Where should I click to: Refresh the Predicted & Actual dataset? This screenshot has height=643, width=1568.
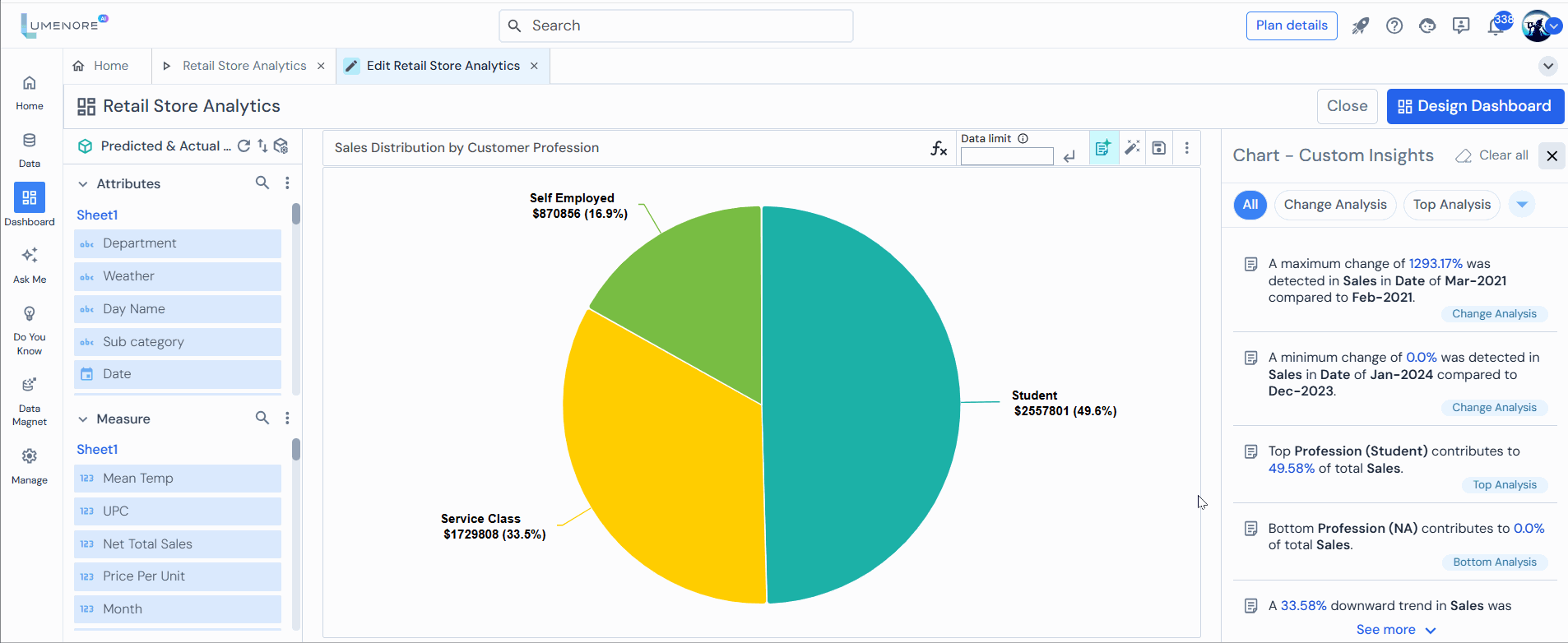[244, 146]
